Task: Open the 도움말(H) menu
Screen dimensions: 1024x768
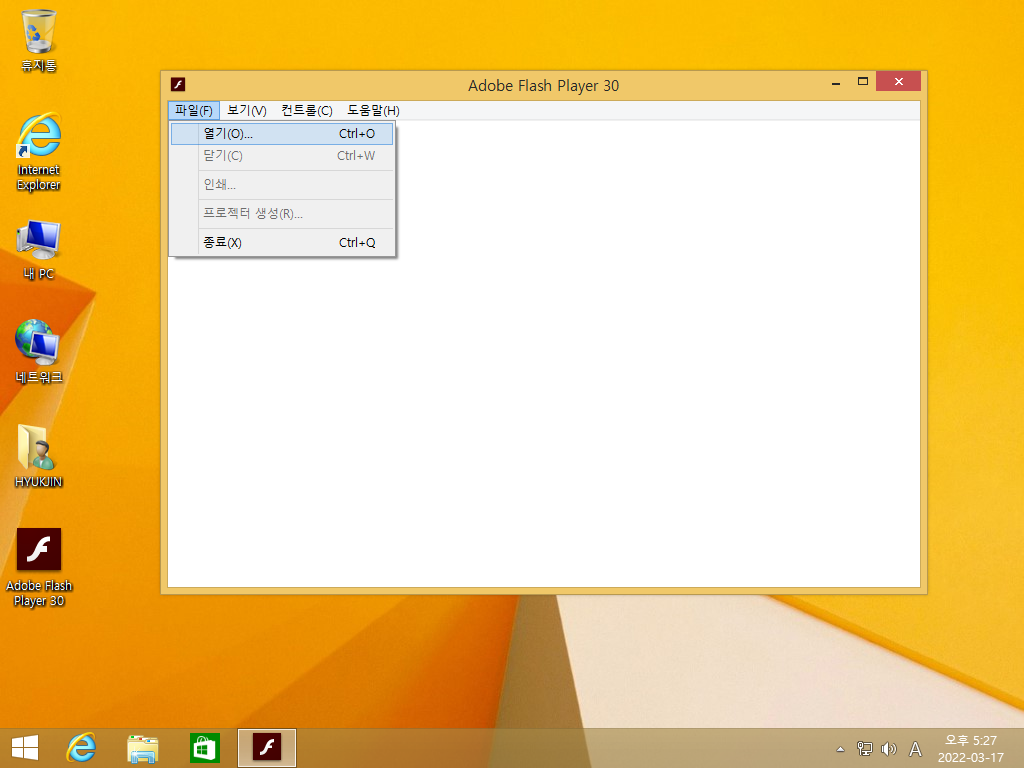Action: [x=373, y=110]
